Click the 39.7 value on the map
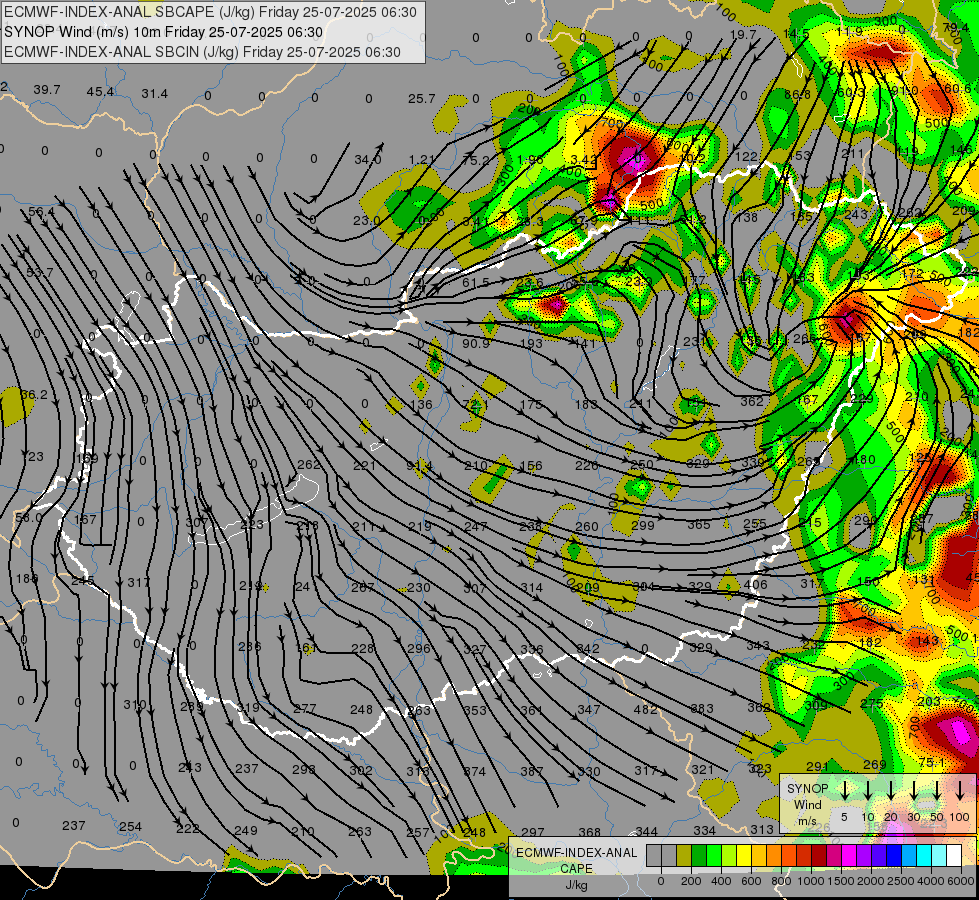 (47, 90)
